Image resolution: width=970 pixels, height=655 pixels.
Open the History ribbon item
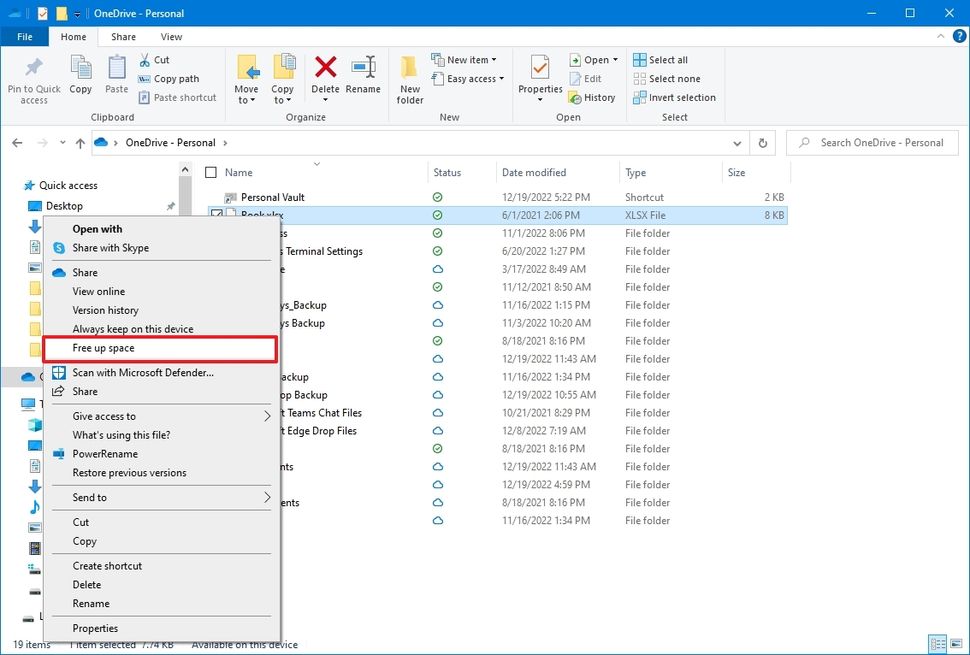click(592, 98)
